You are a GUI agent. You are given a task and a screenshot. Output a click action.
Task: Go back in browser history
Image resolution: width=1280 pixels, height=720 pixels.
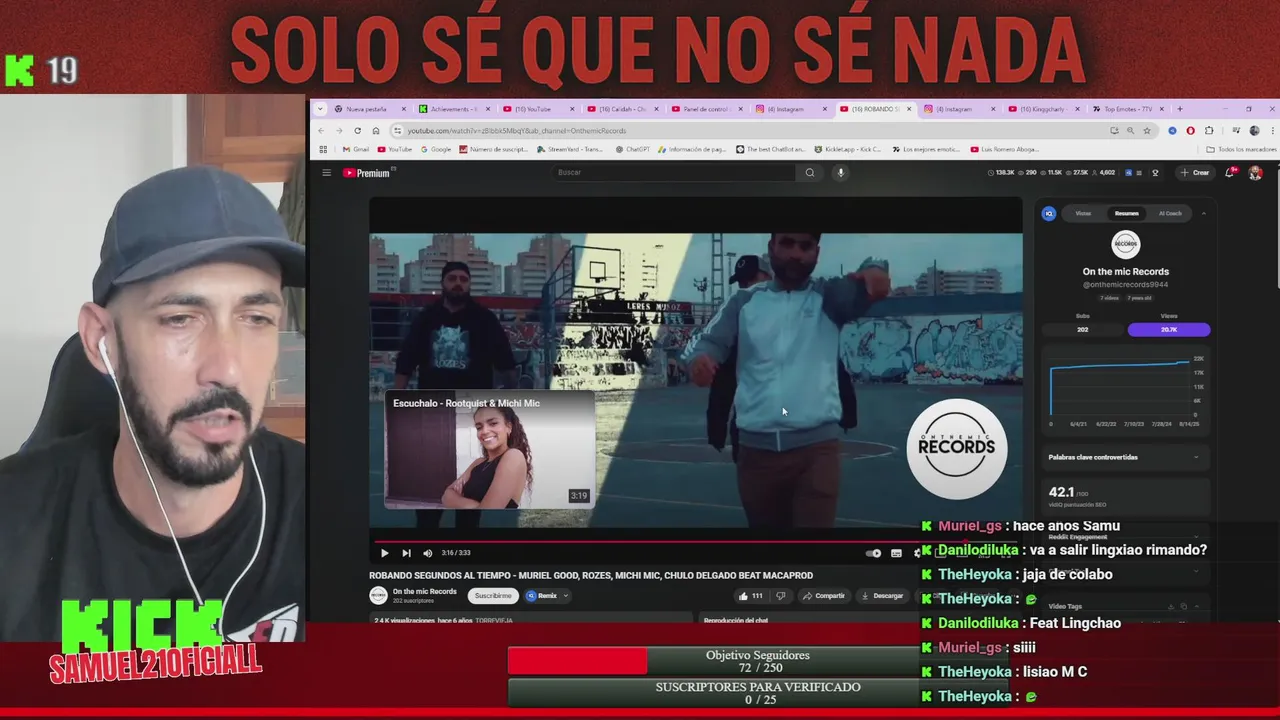321,131
